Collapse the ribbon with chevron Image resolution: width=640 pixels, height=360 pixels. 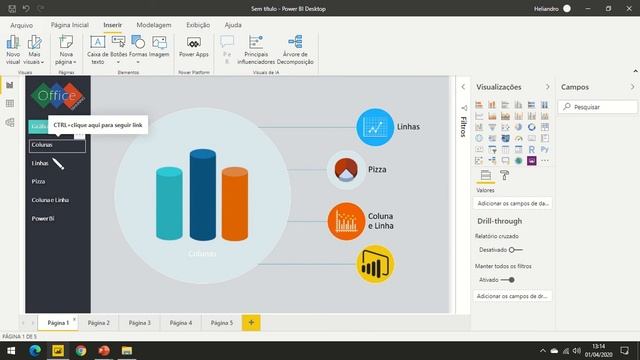point(636,71)
